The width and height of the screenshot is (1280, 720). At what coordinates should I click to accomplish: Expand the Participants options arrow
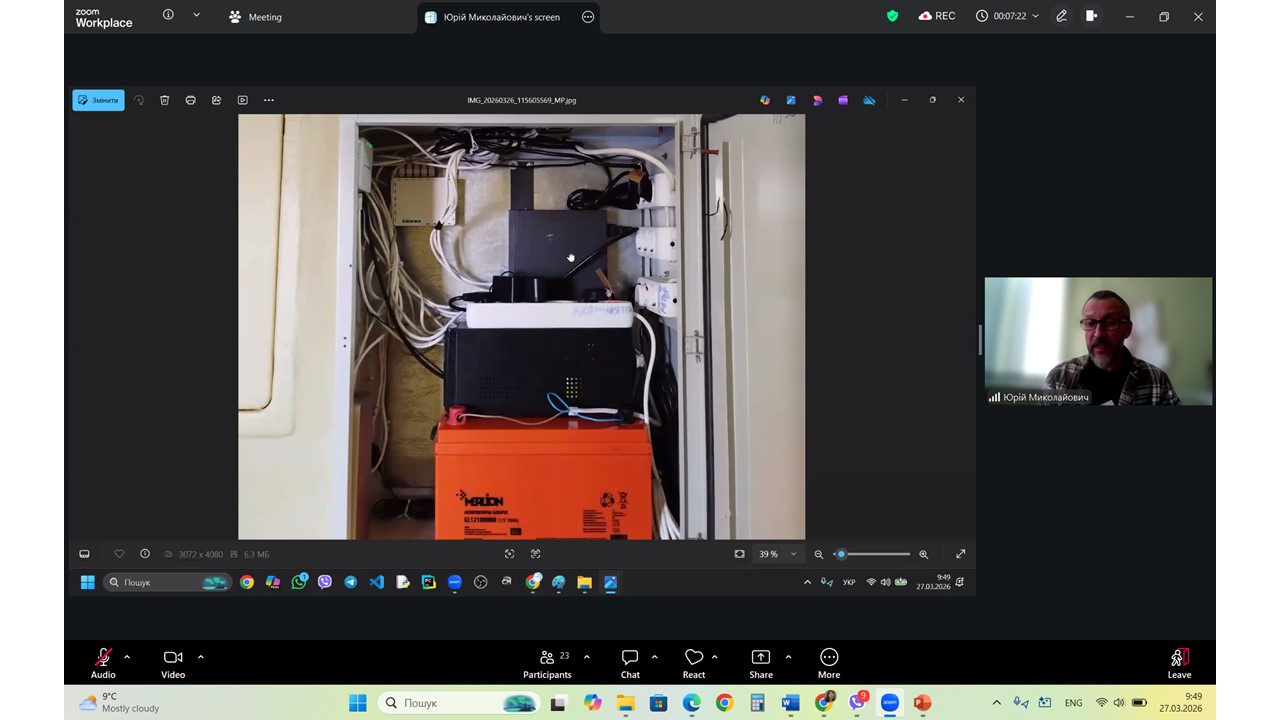[x=587, y=657]
